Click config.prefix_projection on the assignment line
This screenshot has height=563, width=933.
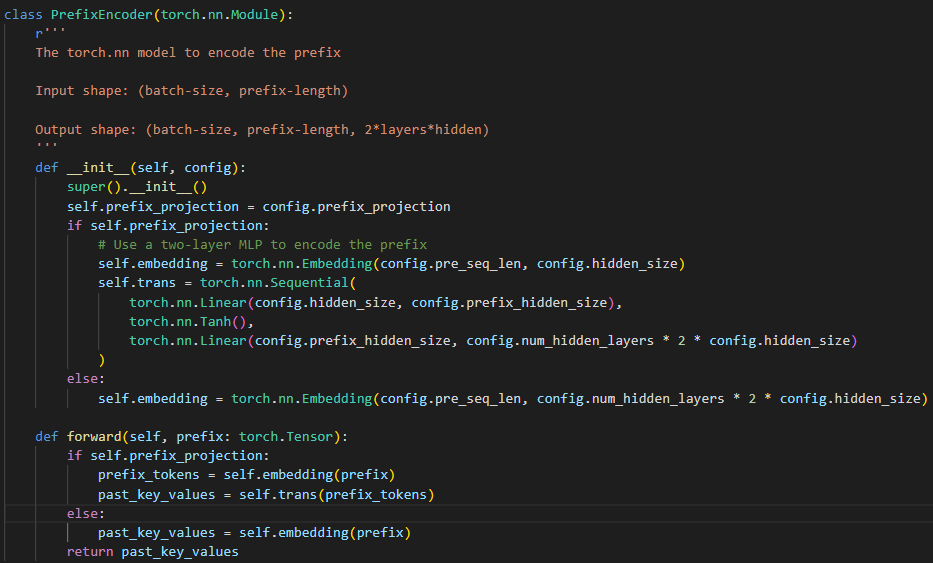356,207
